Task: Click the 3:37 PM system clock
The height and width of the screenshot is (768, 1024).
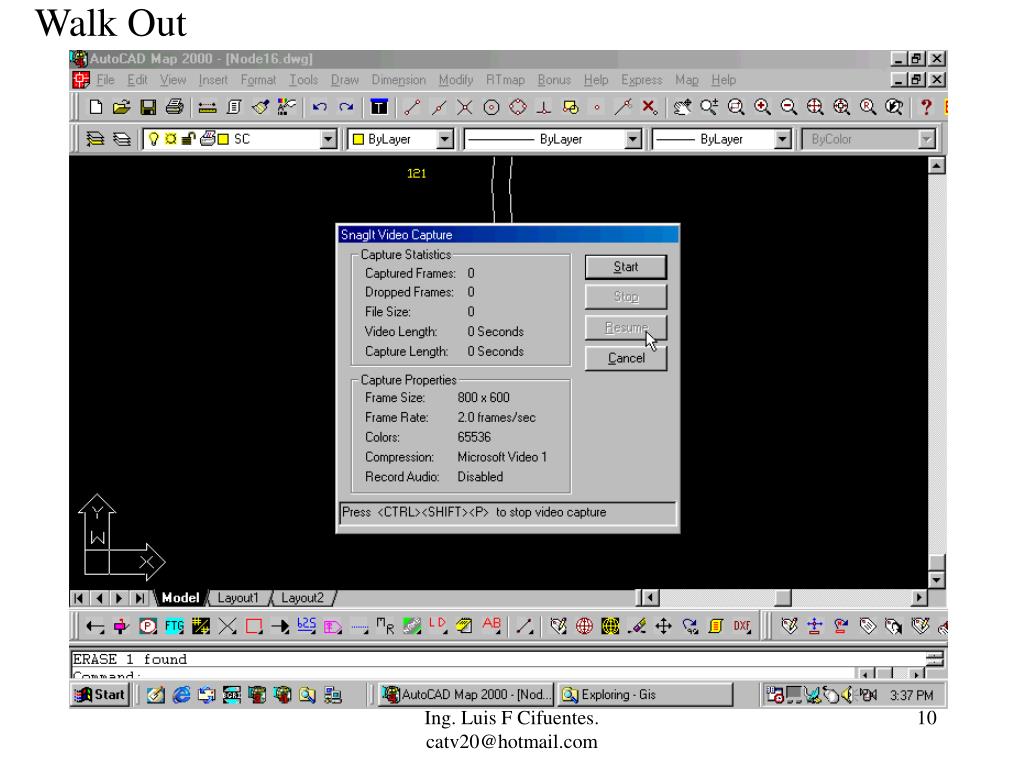Action: (911, 696)
